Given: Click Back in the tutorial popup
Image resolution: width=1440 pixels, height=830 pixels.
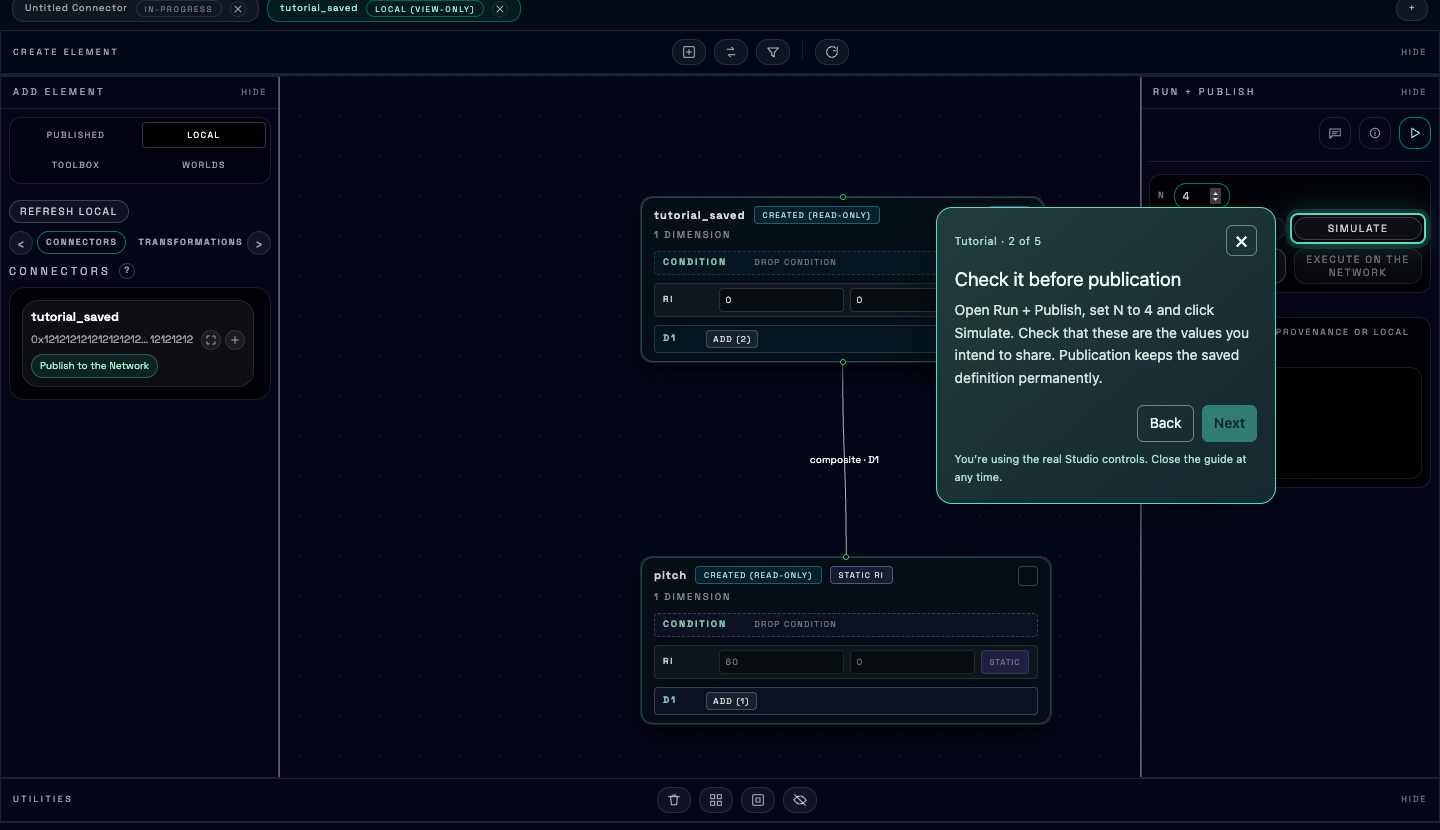Looking at the screenshot, I should click(1165, 423).
